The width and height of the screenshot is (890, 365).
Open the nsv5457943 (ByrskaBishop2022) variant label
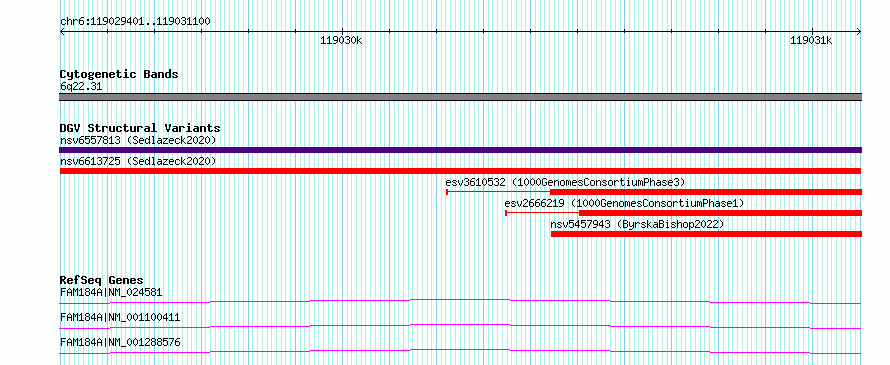tap(637, 224)
